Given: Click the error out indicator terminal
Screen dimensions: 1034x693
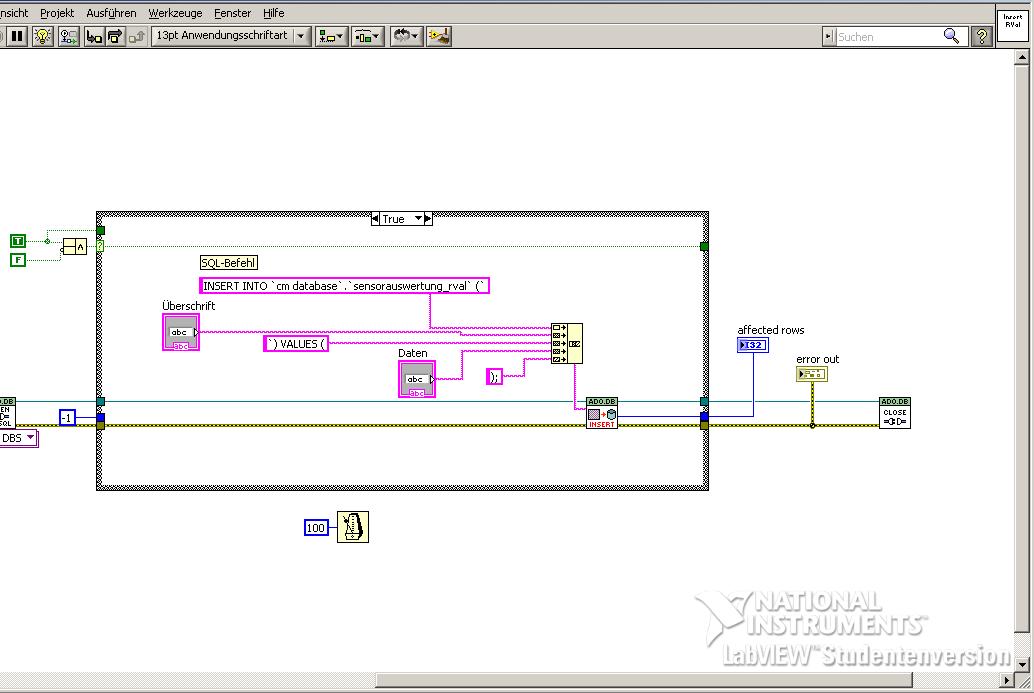Looking at the screenshot, I should click(x=811, y=374).
